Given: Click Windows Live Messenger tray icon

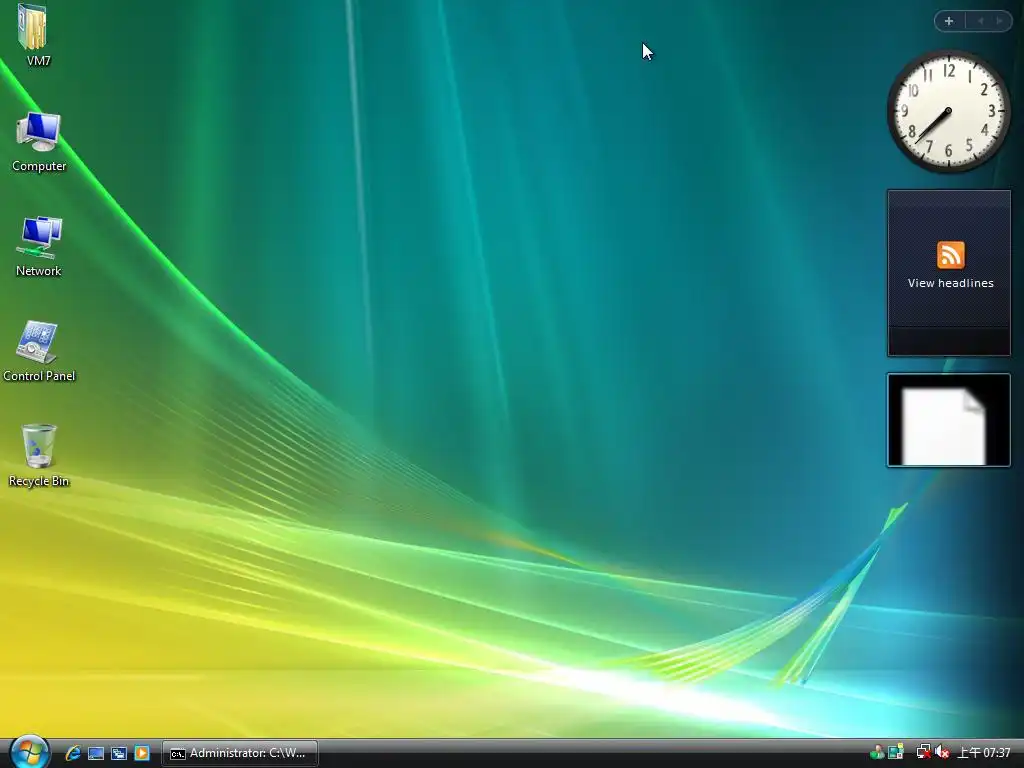Looking at the screenshot, I should coord(876,752).
